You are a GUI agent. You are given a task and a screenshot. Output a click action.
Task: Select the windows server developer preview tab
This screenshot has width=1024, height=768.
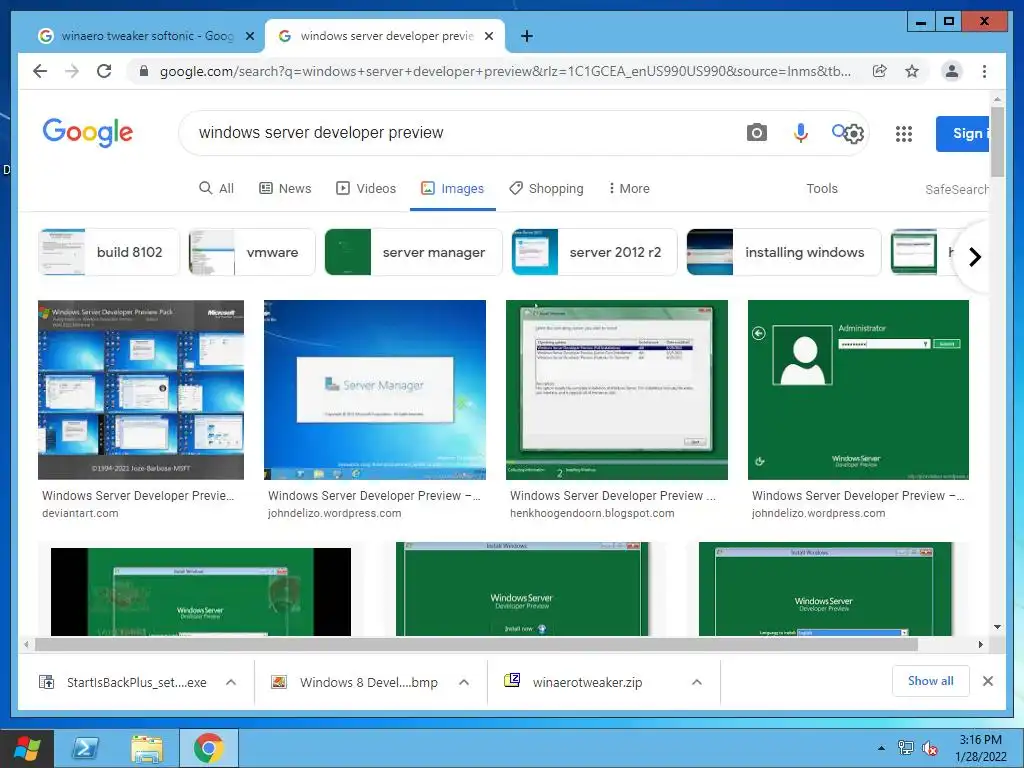(385, 36)
